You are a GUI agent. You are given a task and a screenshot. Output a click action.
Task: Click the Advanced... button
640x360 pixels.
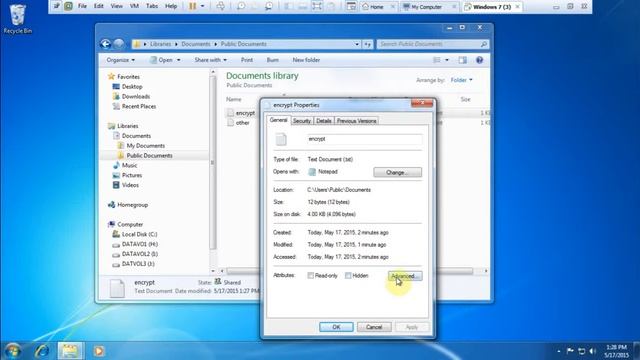click(405, 276)
